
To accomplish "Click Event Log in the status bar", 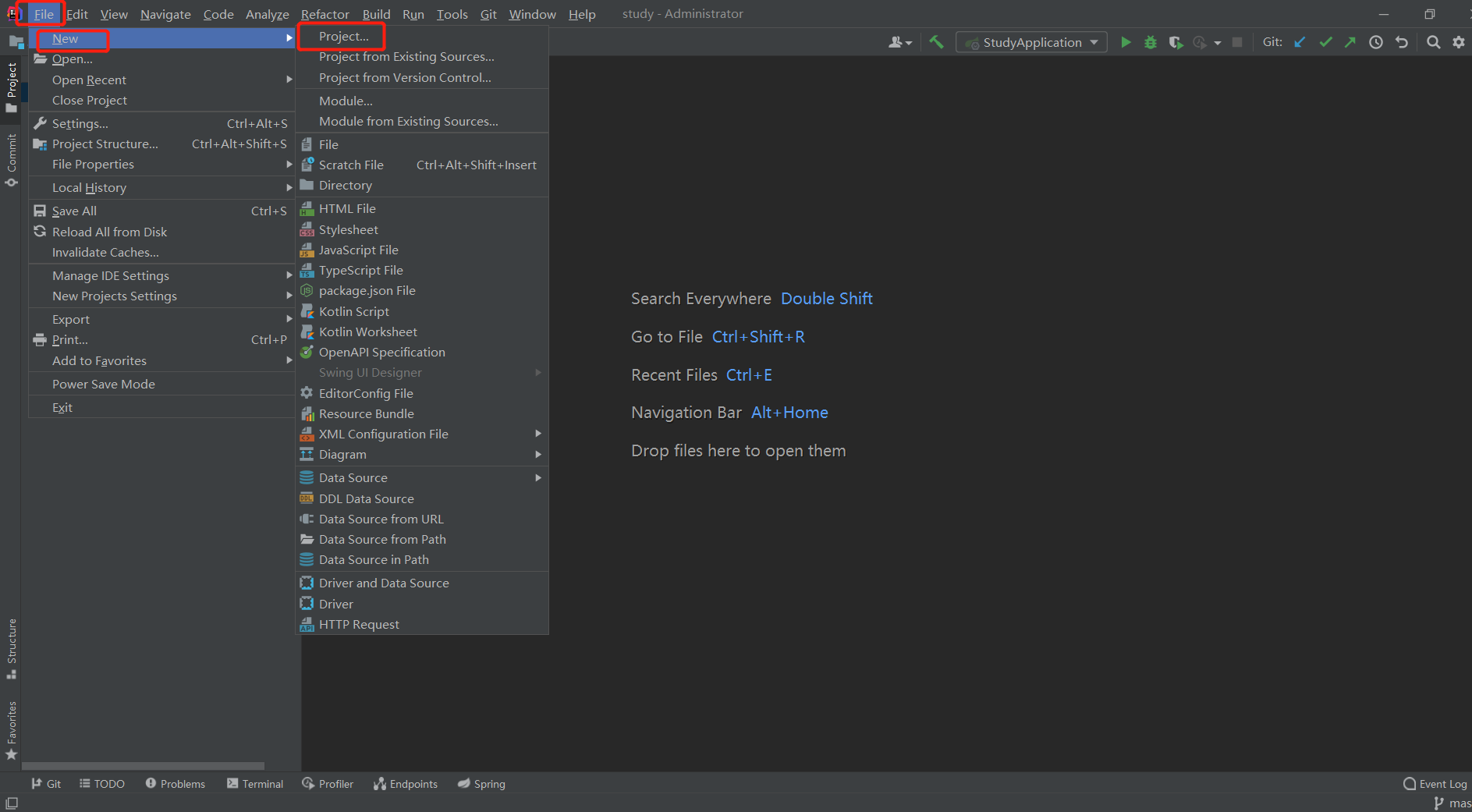I will [x=1435, y=784].
